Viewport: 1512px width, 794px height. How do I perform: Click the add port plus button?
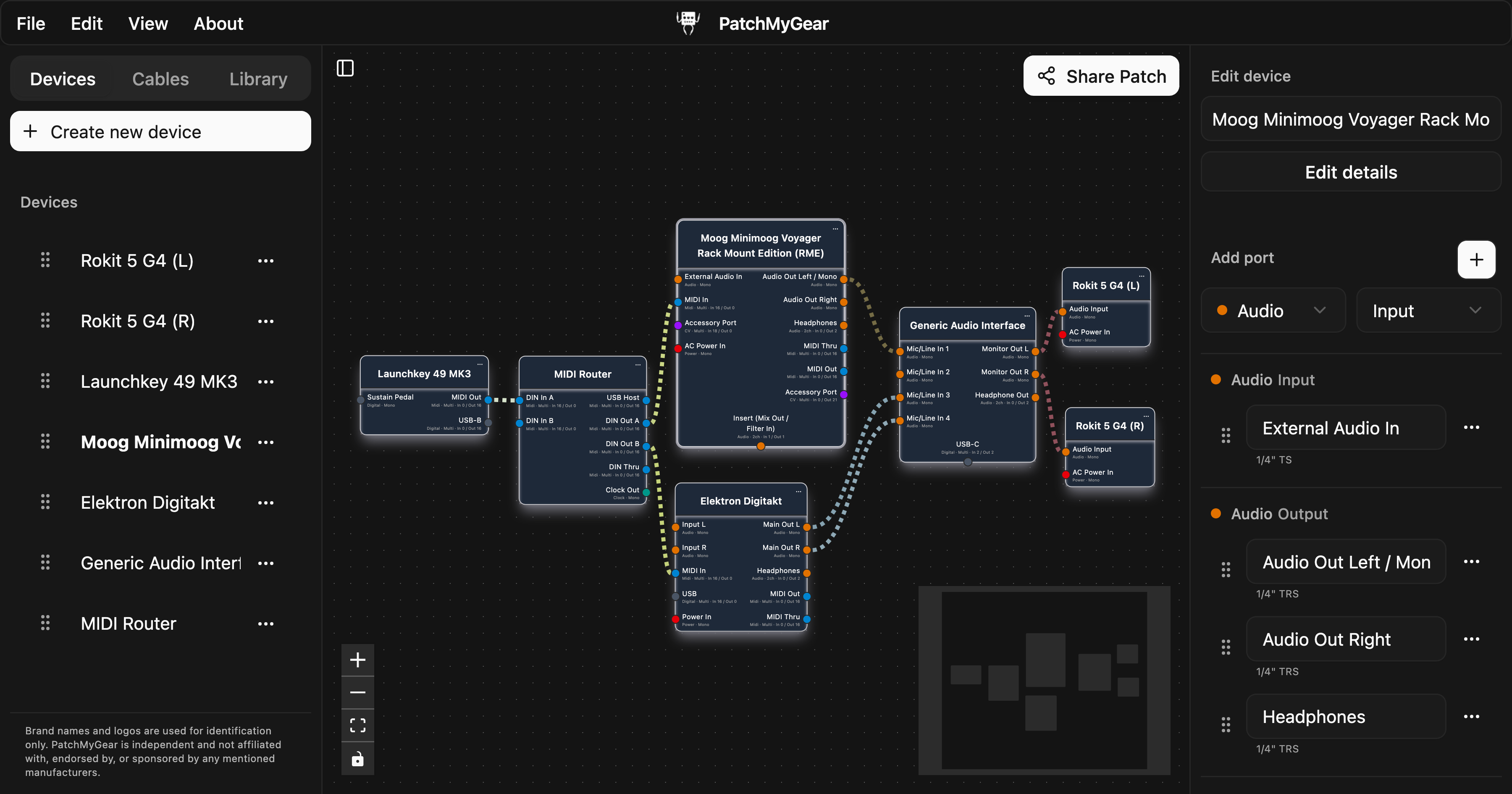coord(1476,259)
